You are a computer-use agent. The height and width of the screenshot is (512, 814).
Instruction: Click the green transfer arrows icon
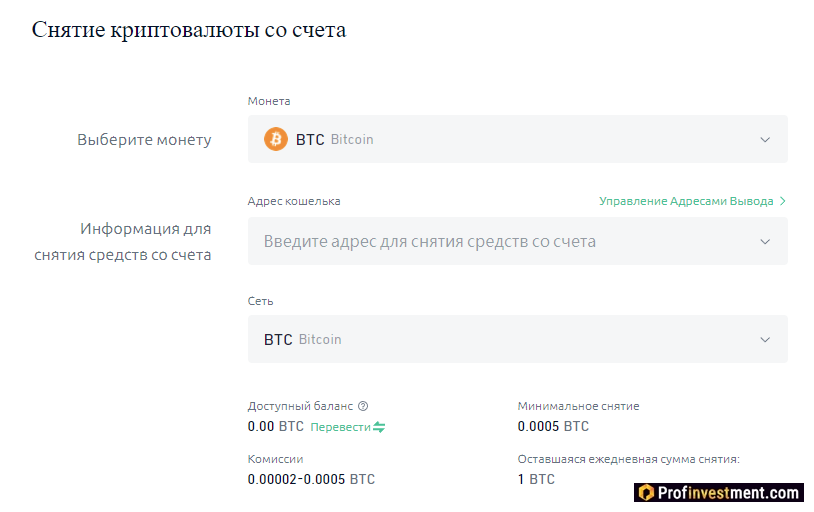click(x=379, y=427)
